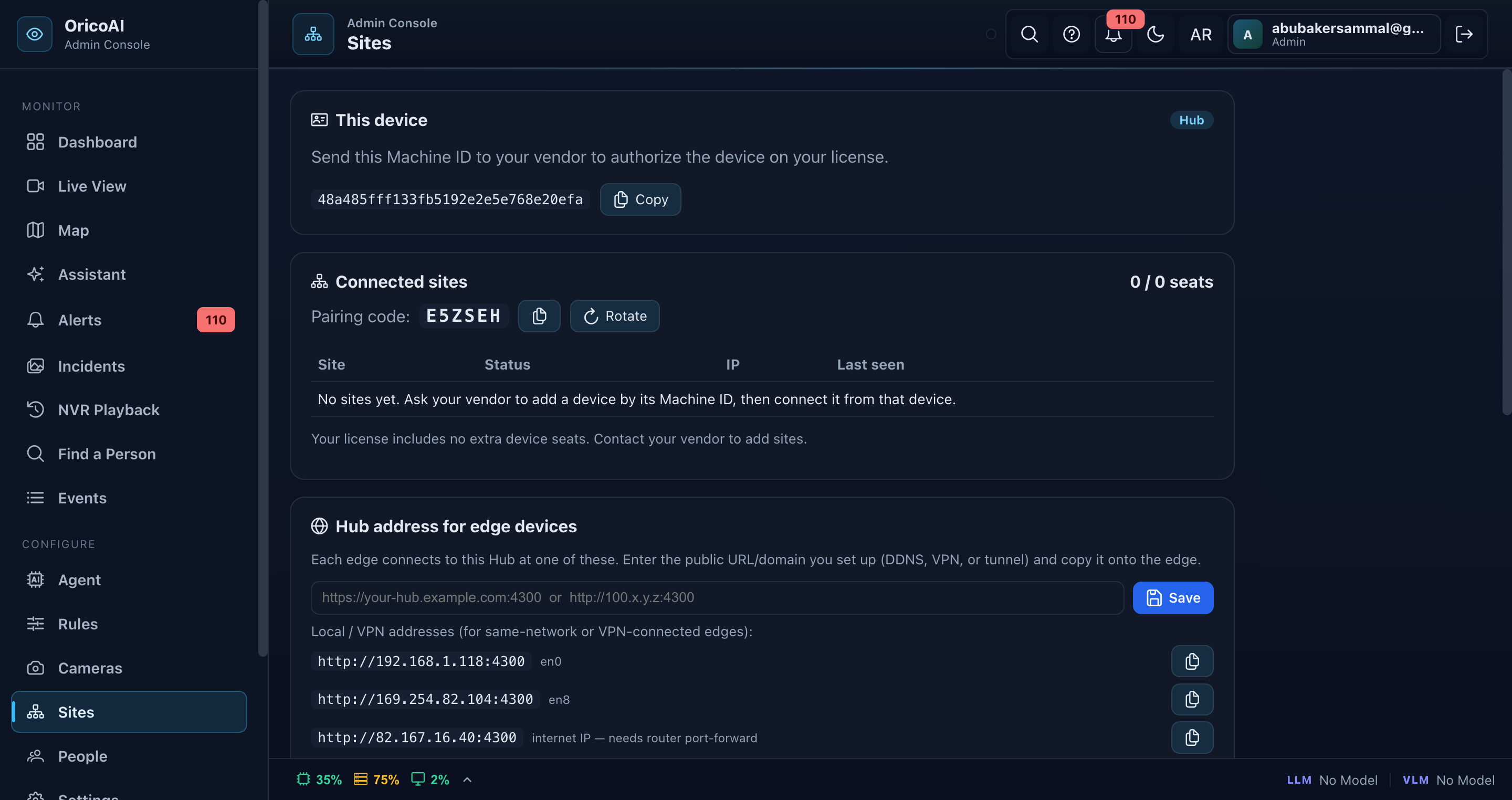Click the main page vertical scrollbar
Image resolution: width=1512 pixels, height=800 pixels.
1507,242
